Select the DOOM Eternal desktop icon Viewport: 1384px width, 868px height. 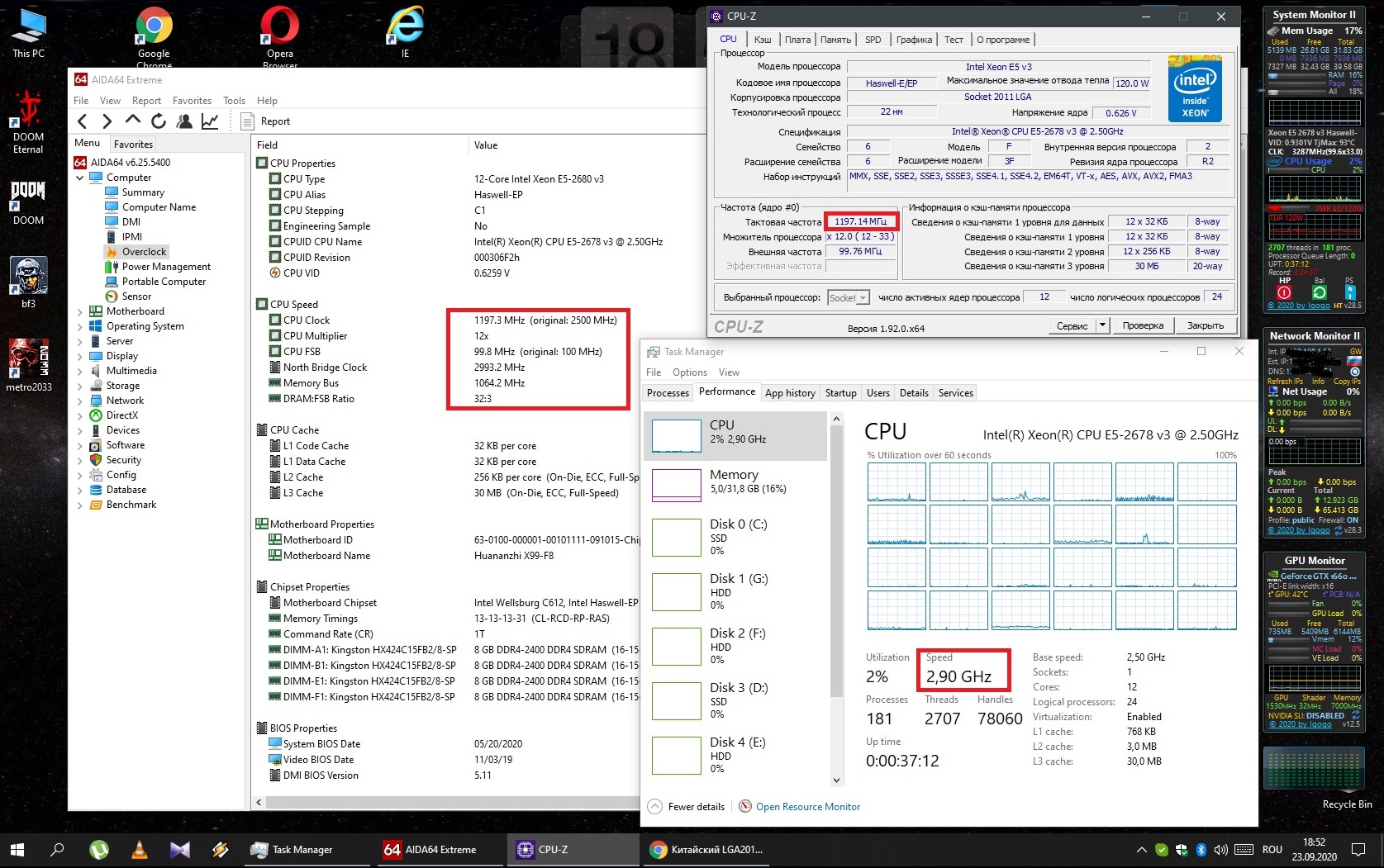pos(28,122)
